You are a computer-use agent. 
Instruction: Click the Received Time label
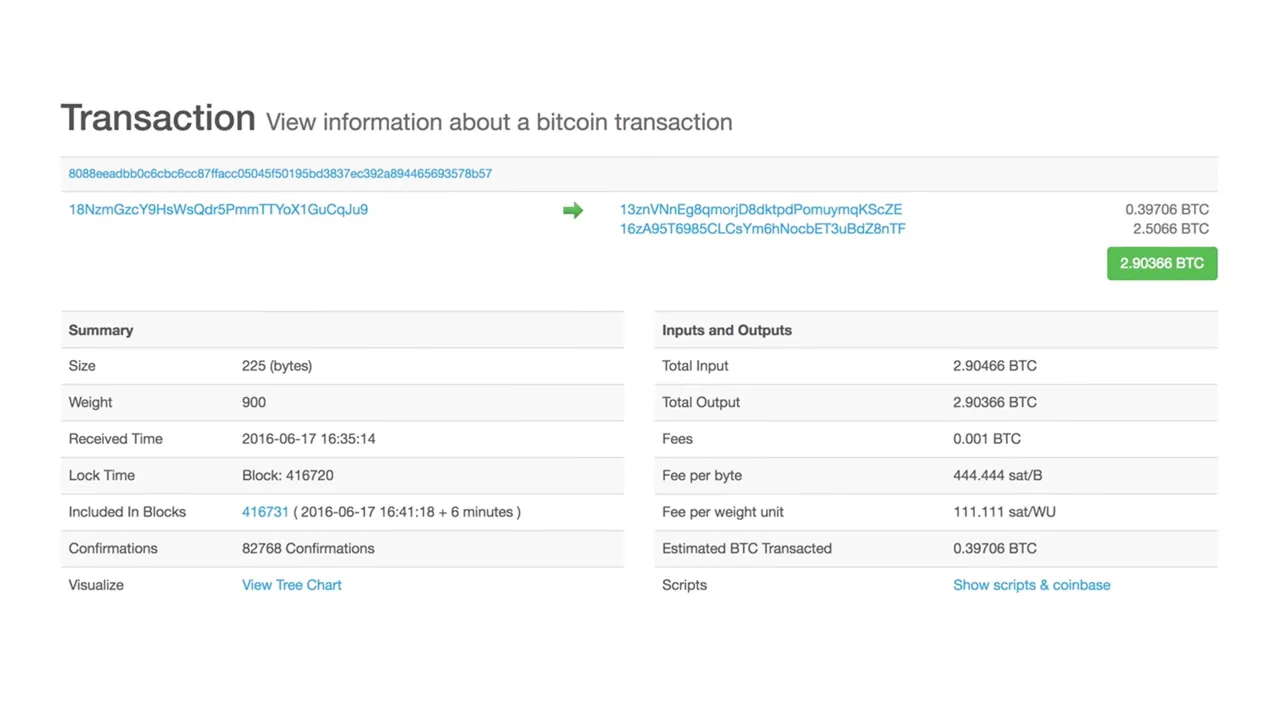click(x=115, y=439)
